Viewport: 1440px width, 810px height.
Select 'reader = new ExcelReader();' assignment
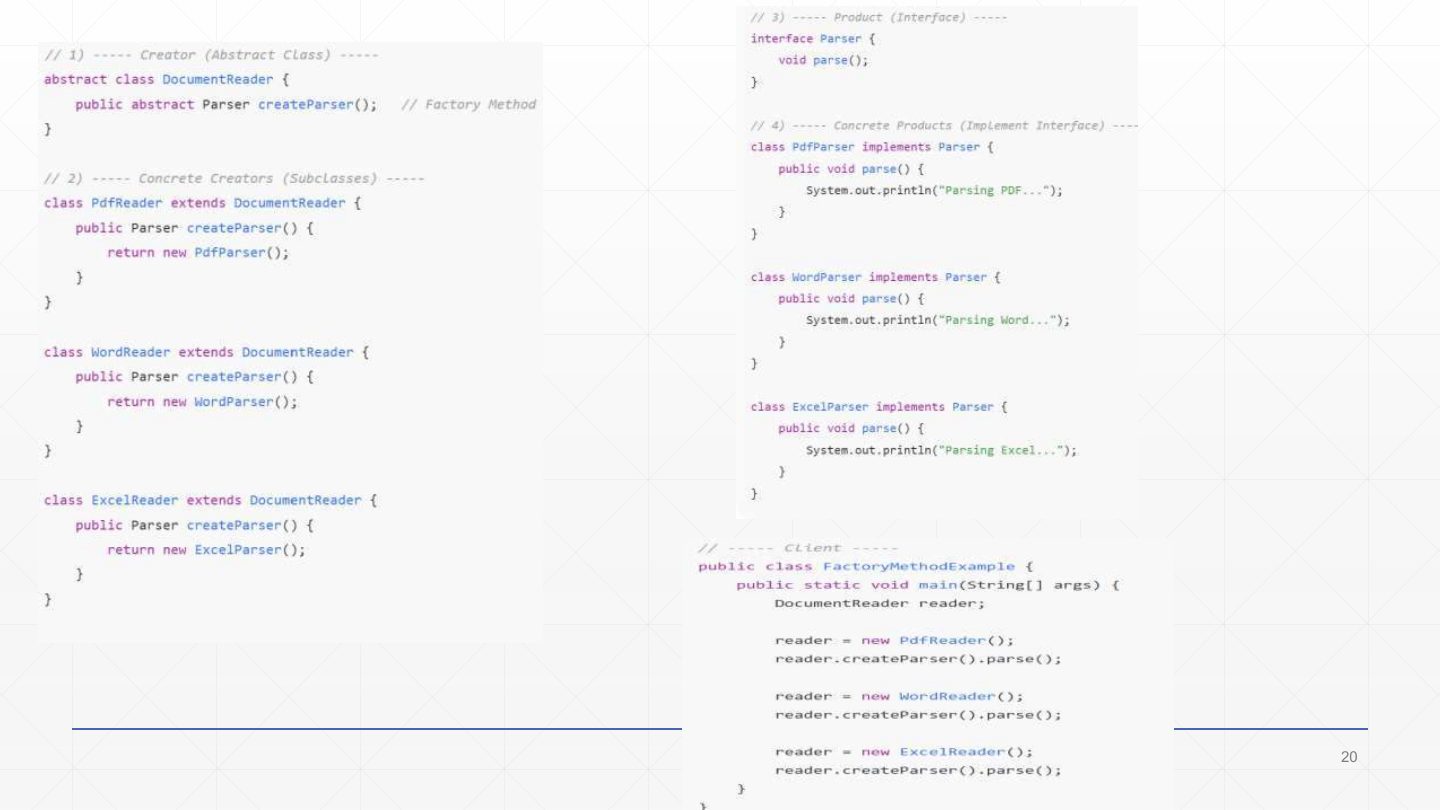coord(903,752)
